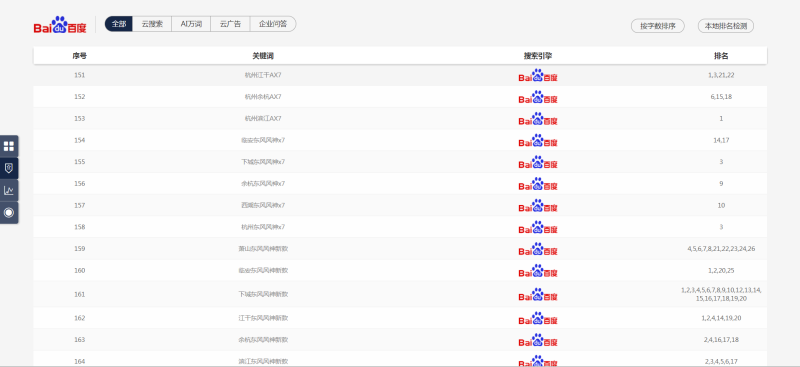Click the Baidu logo in row 160

click(538, 271)
